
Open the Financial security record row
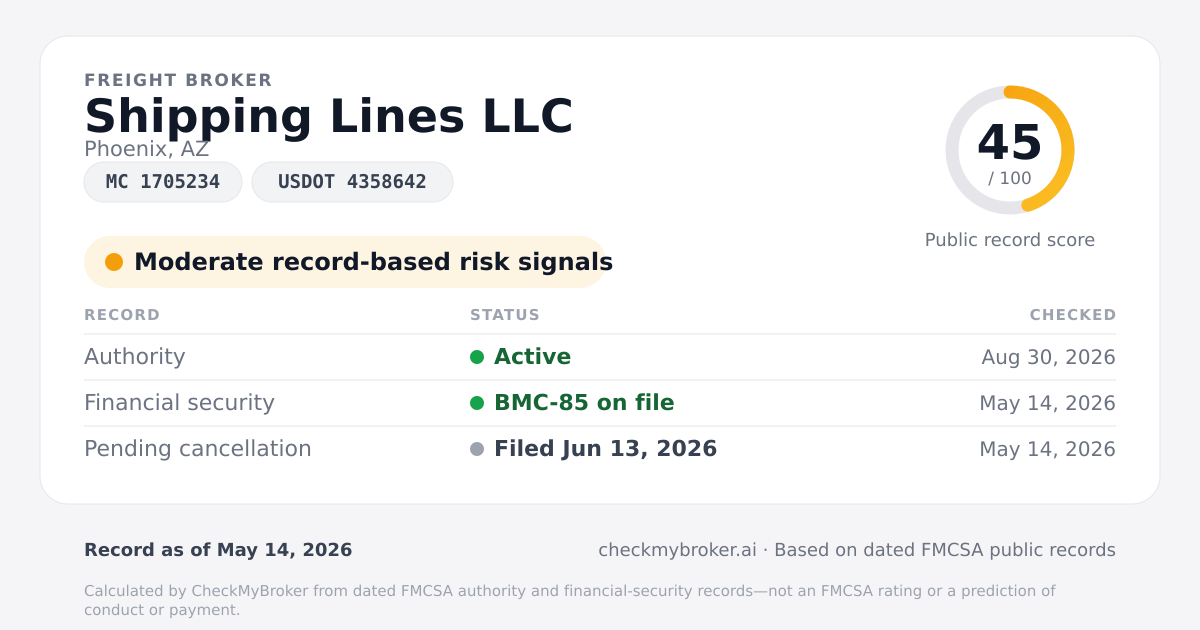coord(600,403)
